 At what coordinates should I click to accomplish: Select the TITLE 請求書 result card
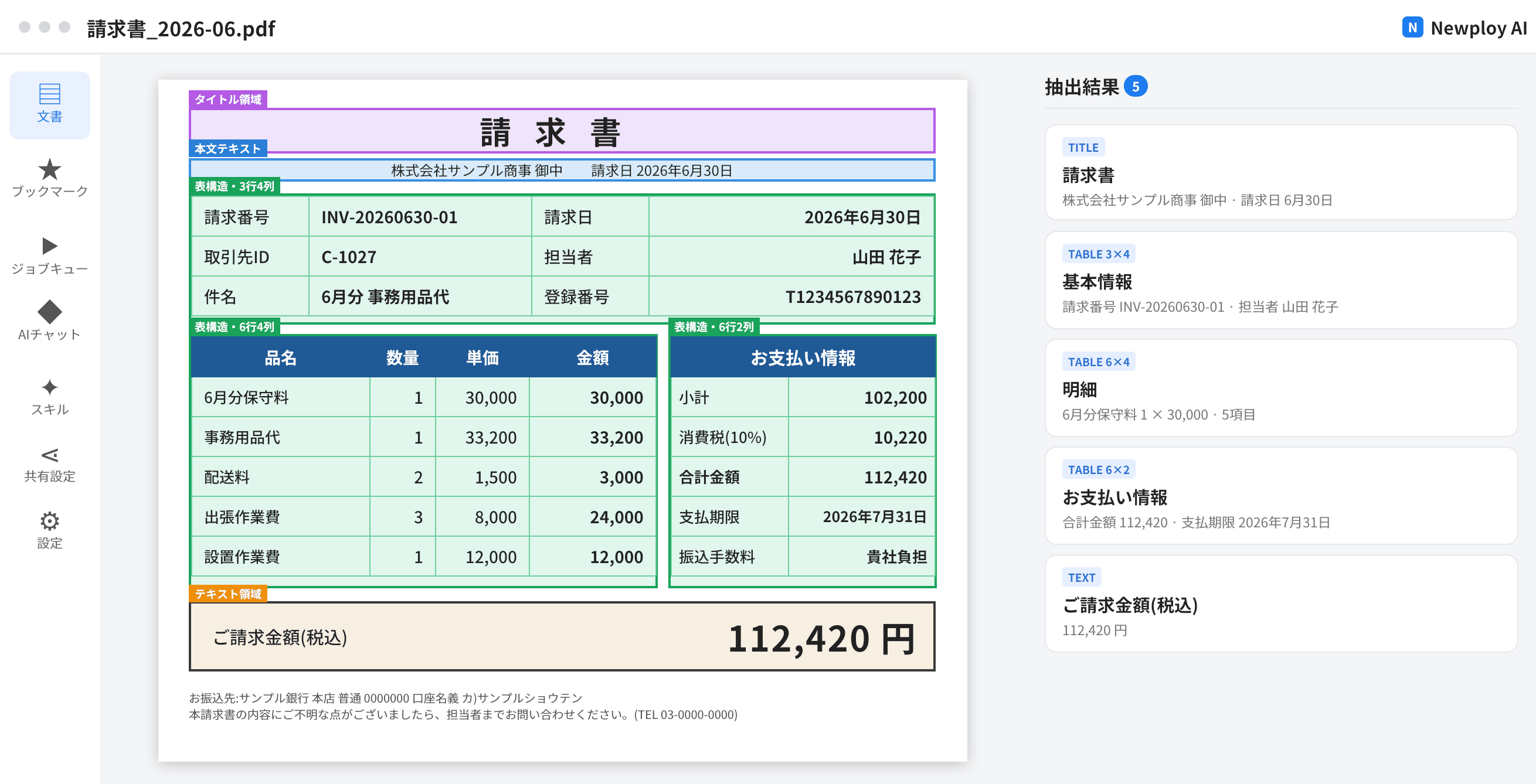coord(1281,172)
